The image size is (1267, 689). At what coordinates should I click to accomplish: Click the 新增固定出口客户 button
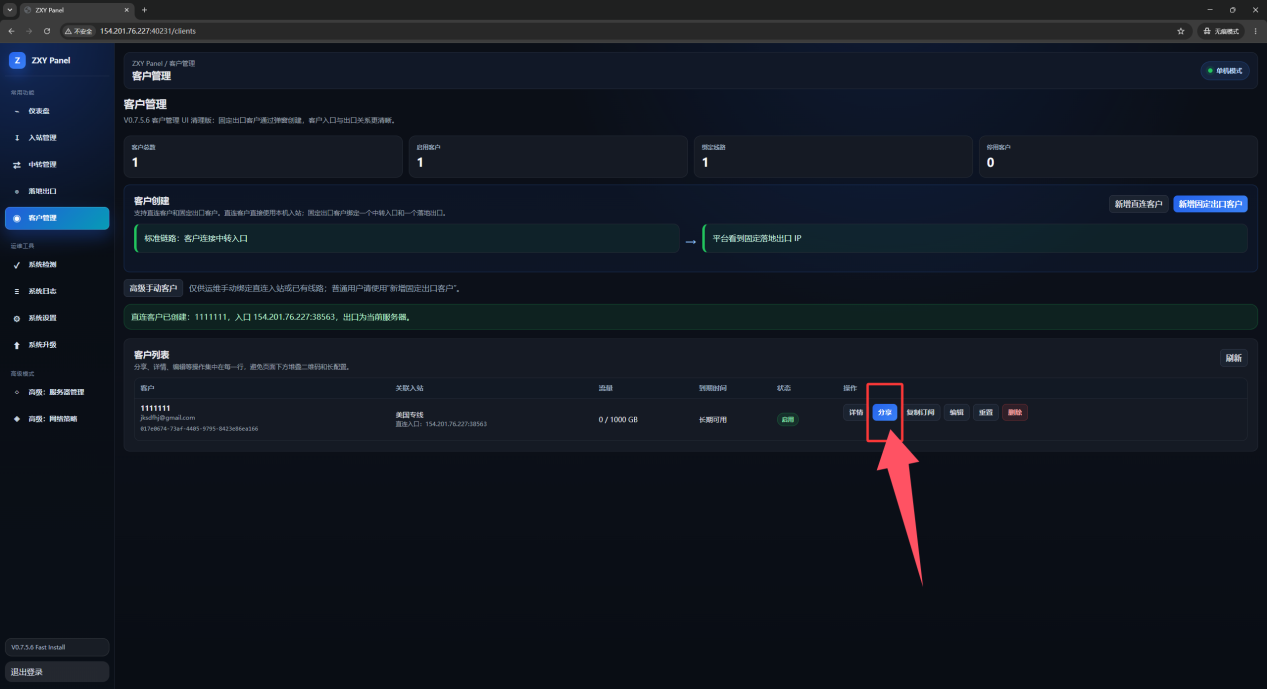point(1210,204)
